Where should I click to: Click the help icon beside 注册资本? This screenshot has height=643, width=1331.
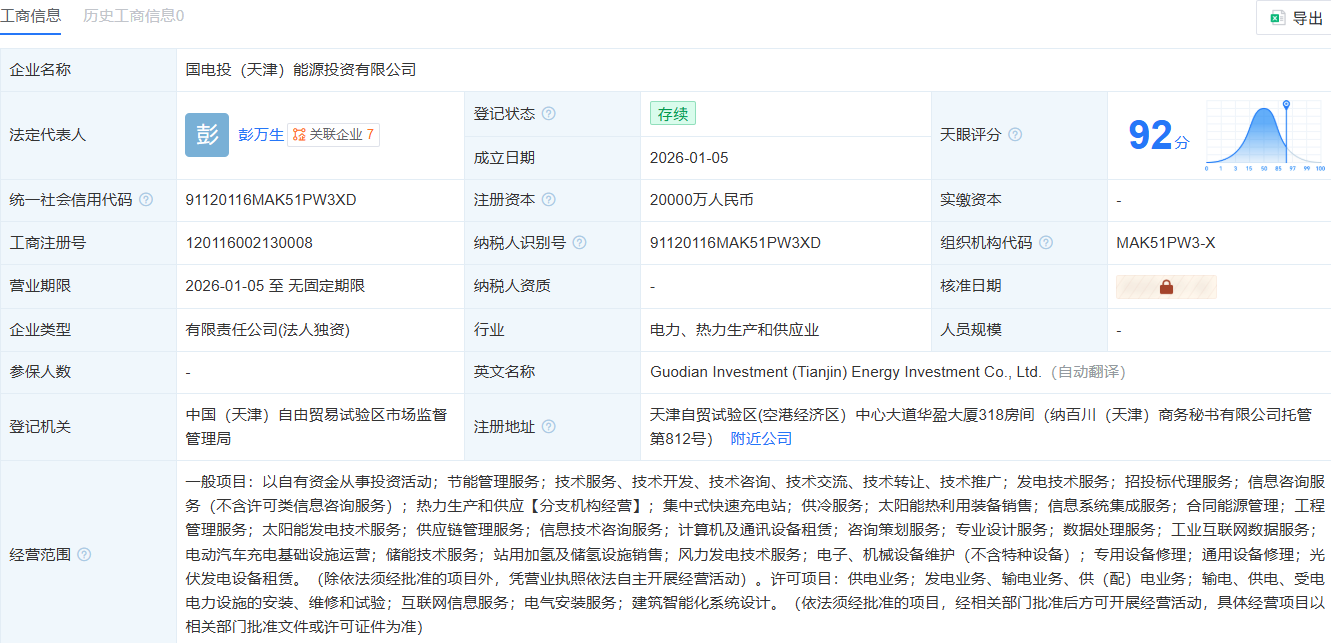[x=549, y=199]
